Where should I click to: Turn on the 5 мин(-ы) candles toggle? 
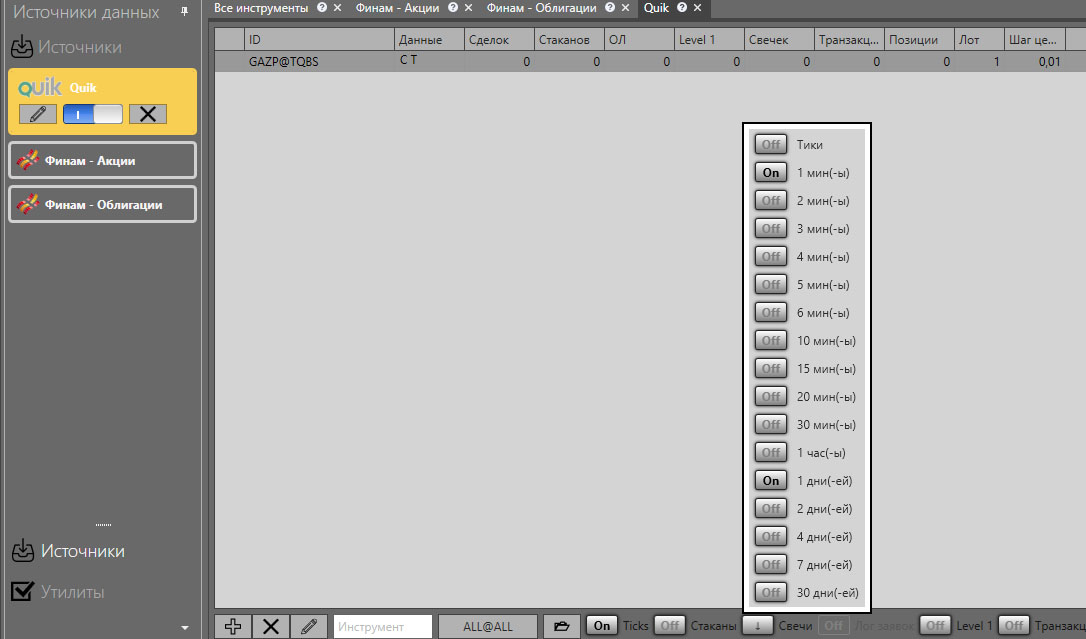pyautogui.click(x=770, y=285)
